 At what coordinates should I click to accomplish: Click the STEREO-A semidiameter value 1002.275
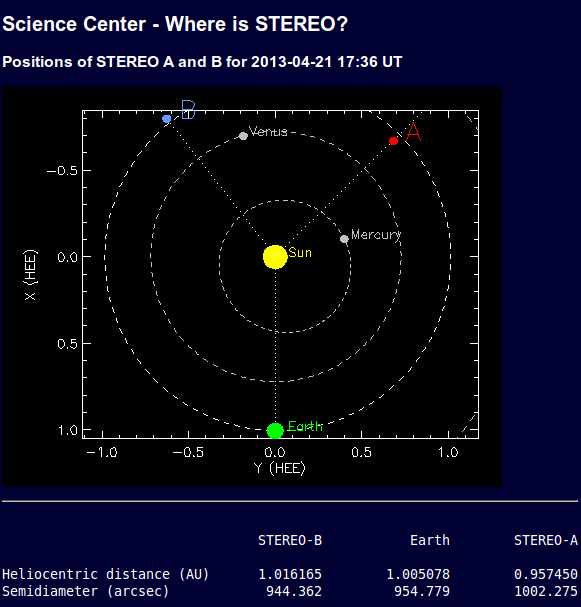[546, 592]
